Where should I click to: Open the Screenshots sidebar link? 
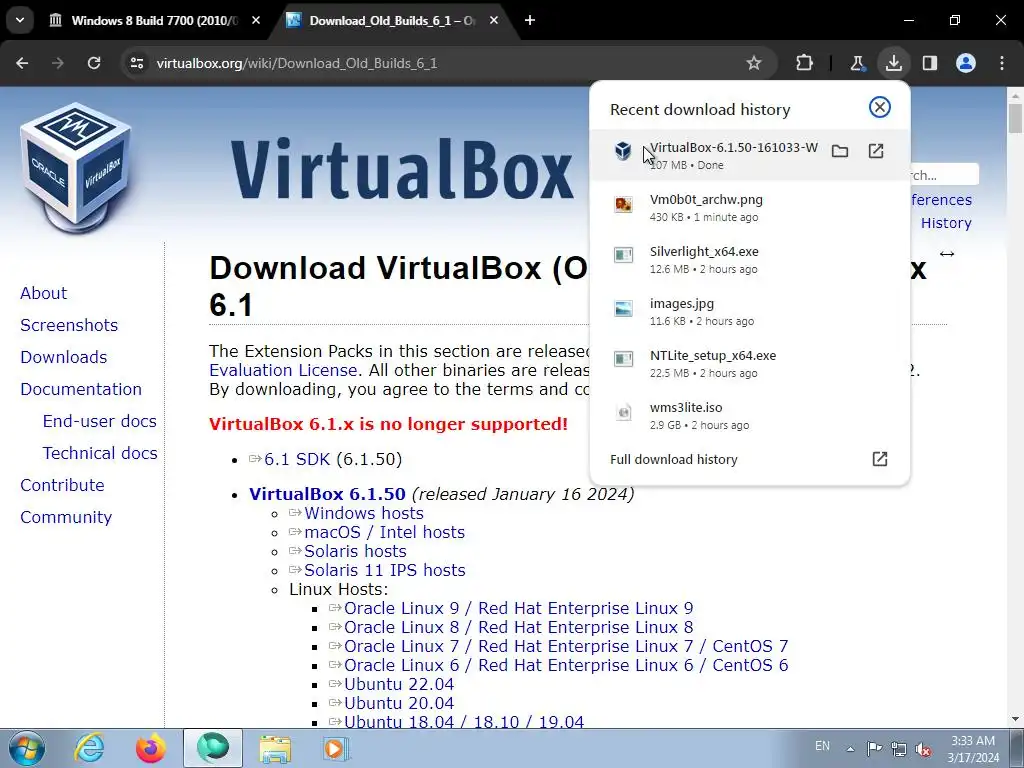(x=69, y=325)
